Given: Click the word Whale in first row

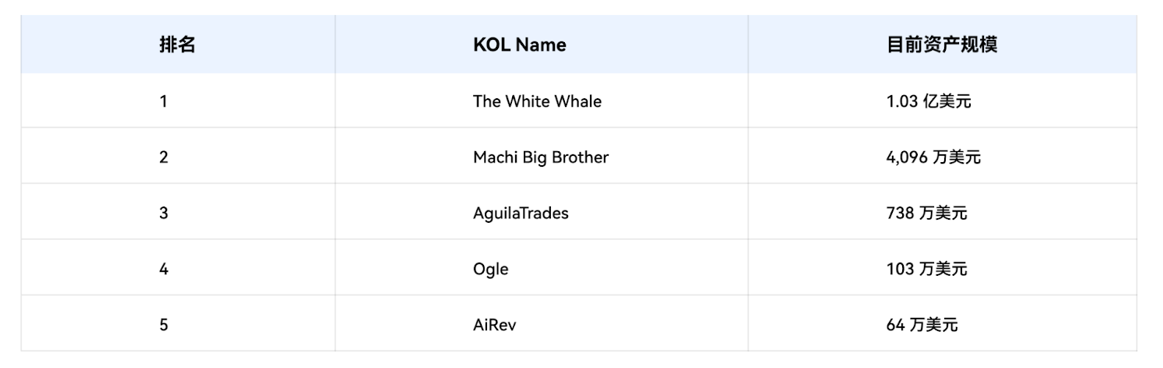Looking at the screenshot, I should tap(580, 101).
